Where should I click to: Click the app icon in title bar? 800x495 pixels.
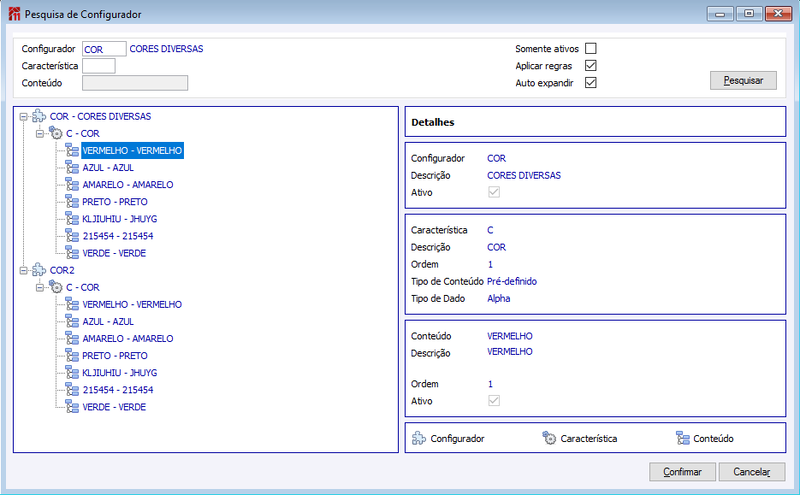(x=14, y=14)
